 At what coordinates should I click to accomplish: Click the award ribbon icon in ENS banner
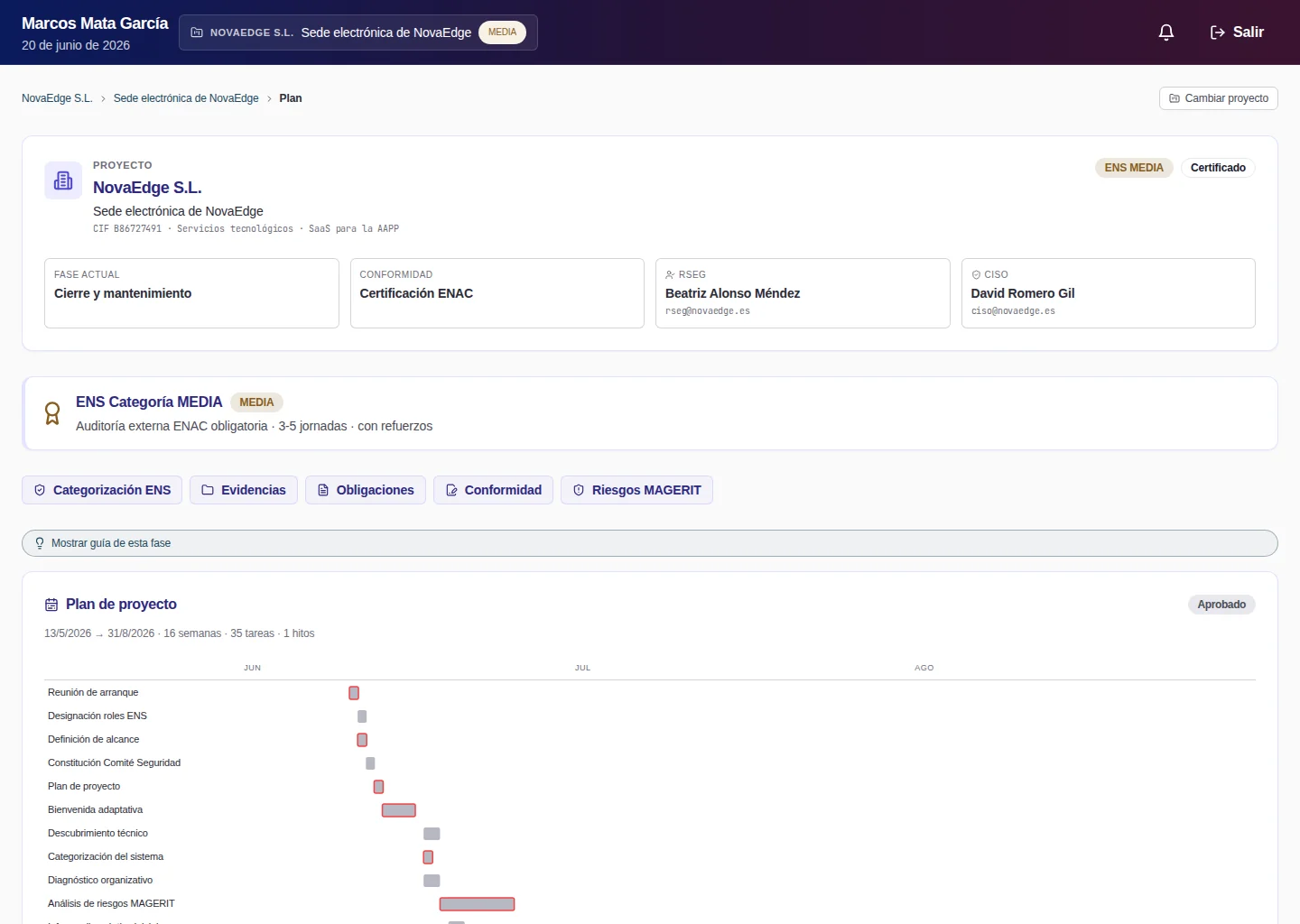pos(52,413)
